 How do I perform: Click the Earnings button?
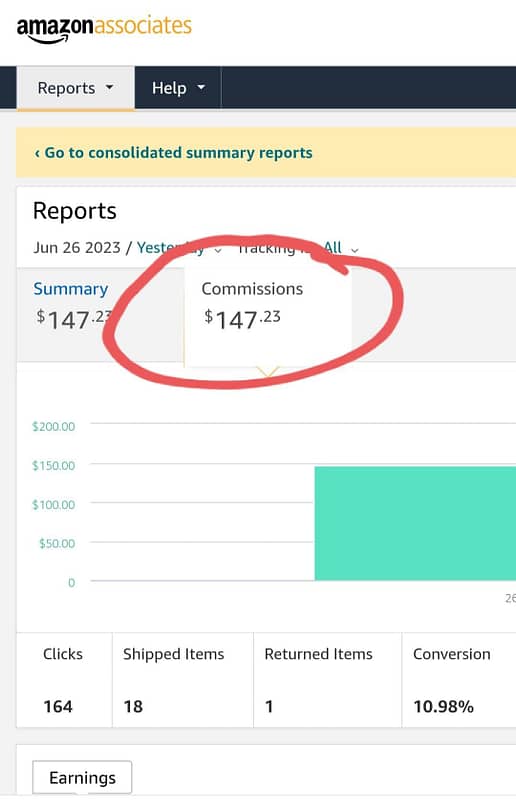pos(82,778)
